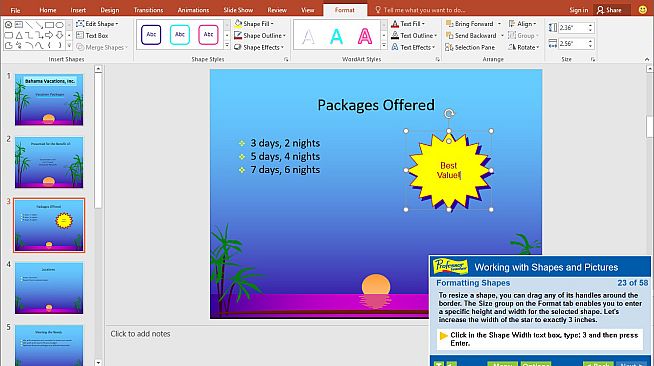Switch to the Animations tab
This screenshot has width=654, height=366.
193,10
